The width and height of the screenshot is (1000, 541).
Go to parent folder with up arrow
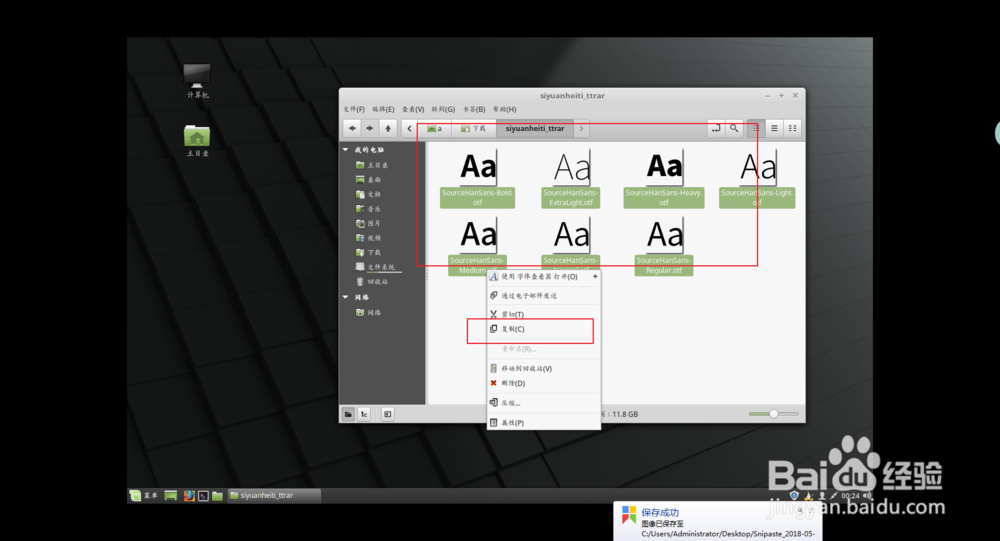[388, 128]
